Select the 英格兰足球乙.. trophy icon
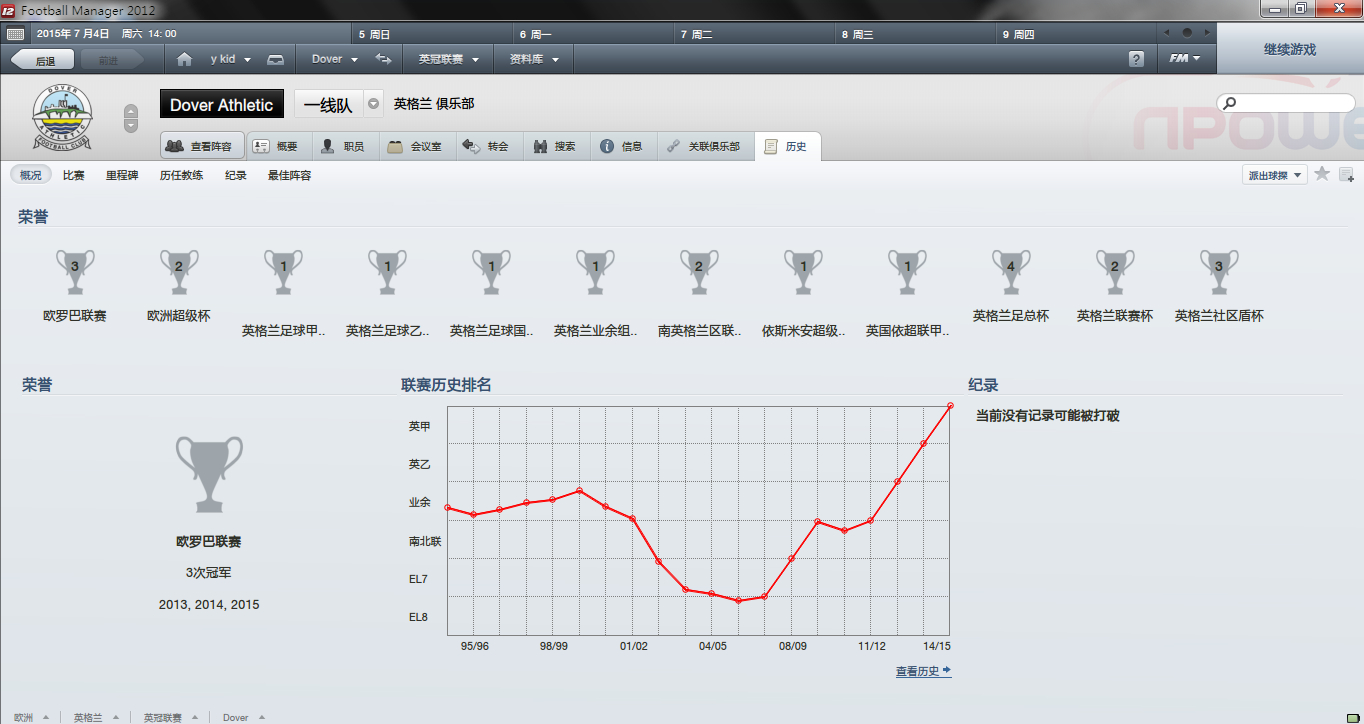The height and width of the screenshot is (724, 1364). click(387, 273)
